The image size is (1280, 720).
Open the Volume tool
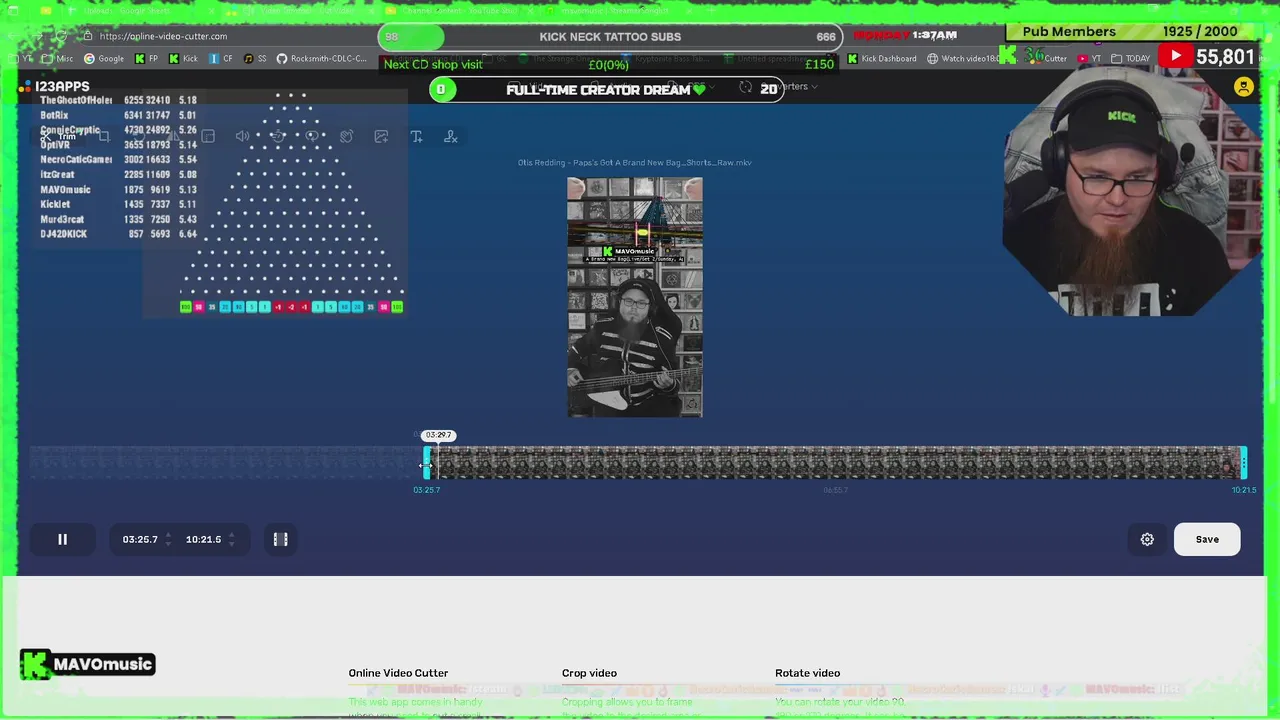tap(242, 136)
